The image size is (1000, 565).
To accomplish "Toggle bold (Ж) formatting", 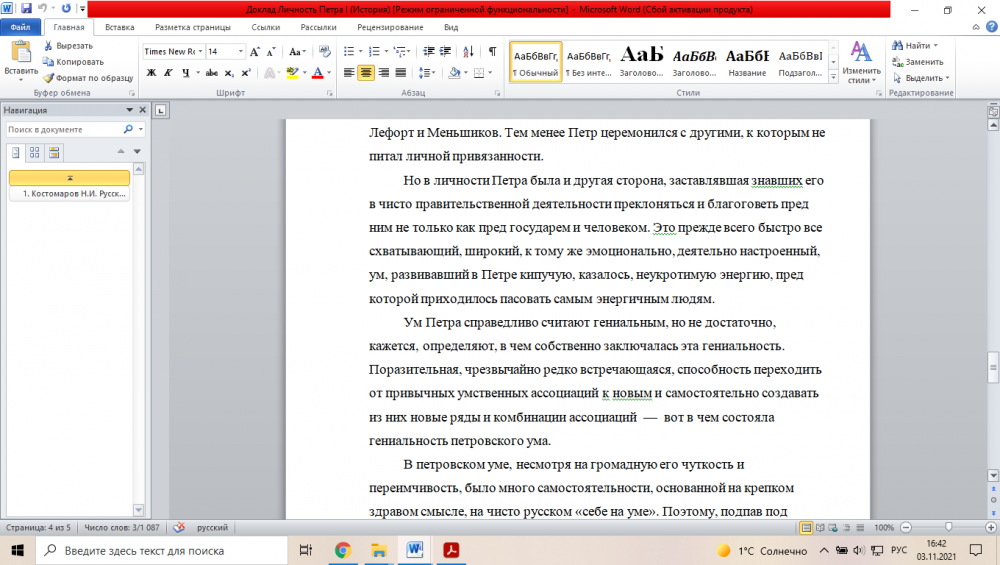I will pyautogui.click(x=151, y=72).
